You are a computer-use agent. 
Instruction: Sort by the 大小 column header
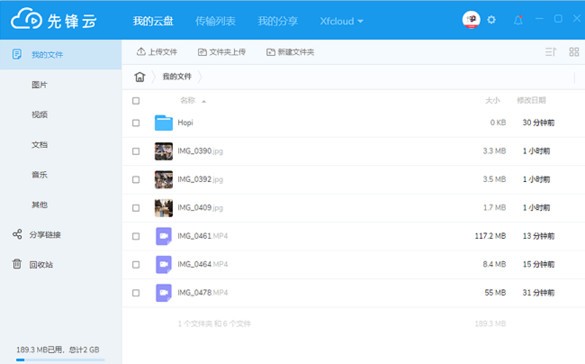[492, 100]
